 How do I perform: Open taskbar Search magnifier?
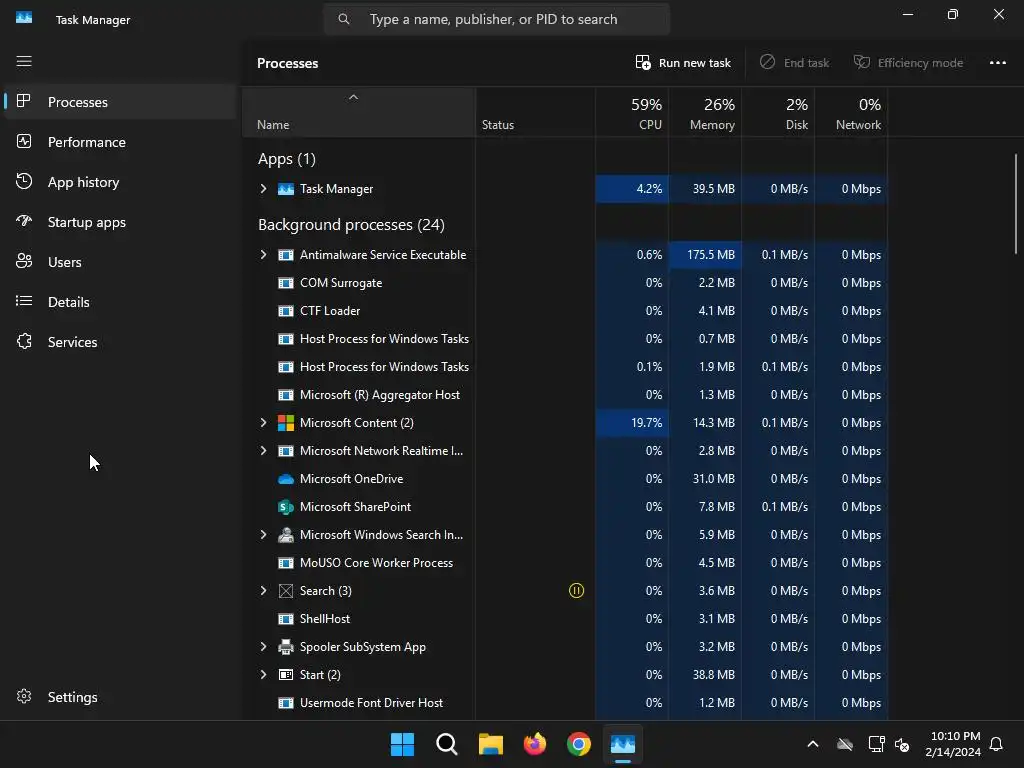point(447,744)
